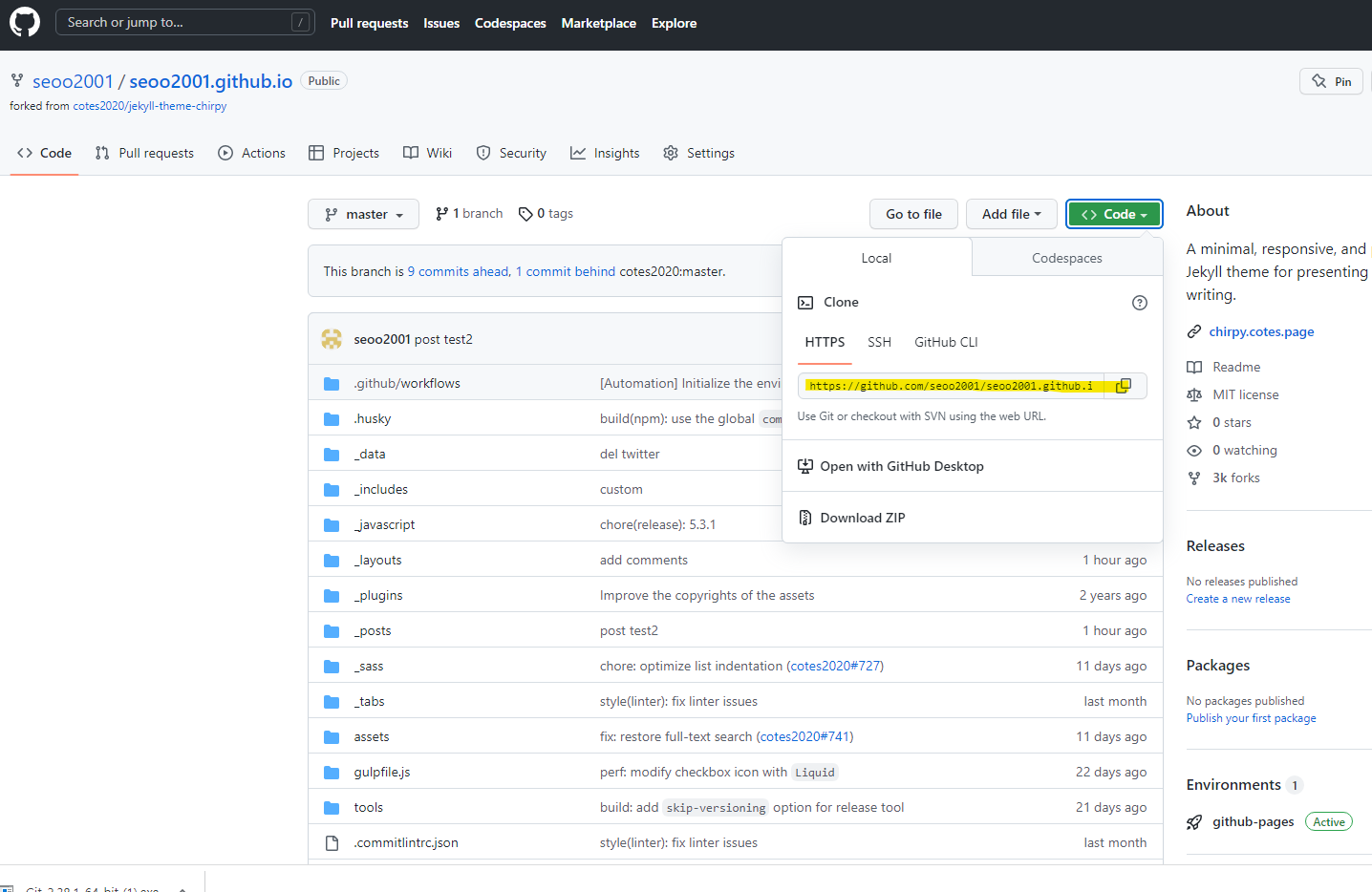Open the Actions repository tab
Viewport: 1372px width, 892px height.
coord(251,153)
